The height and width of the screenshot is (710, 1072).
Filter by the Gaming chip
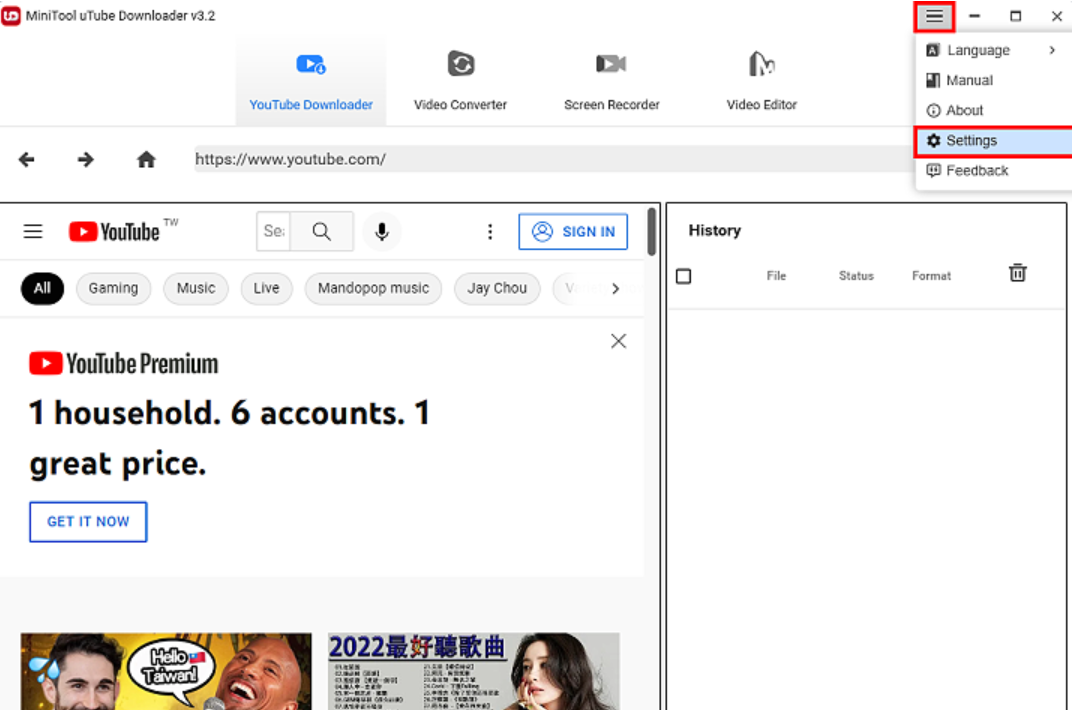[x=113, y=288]
